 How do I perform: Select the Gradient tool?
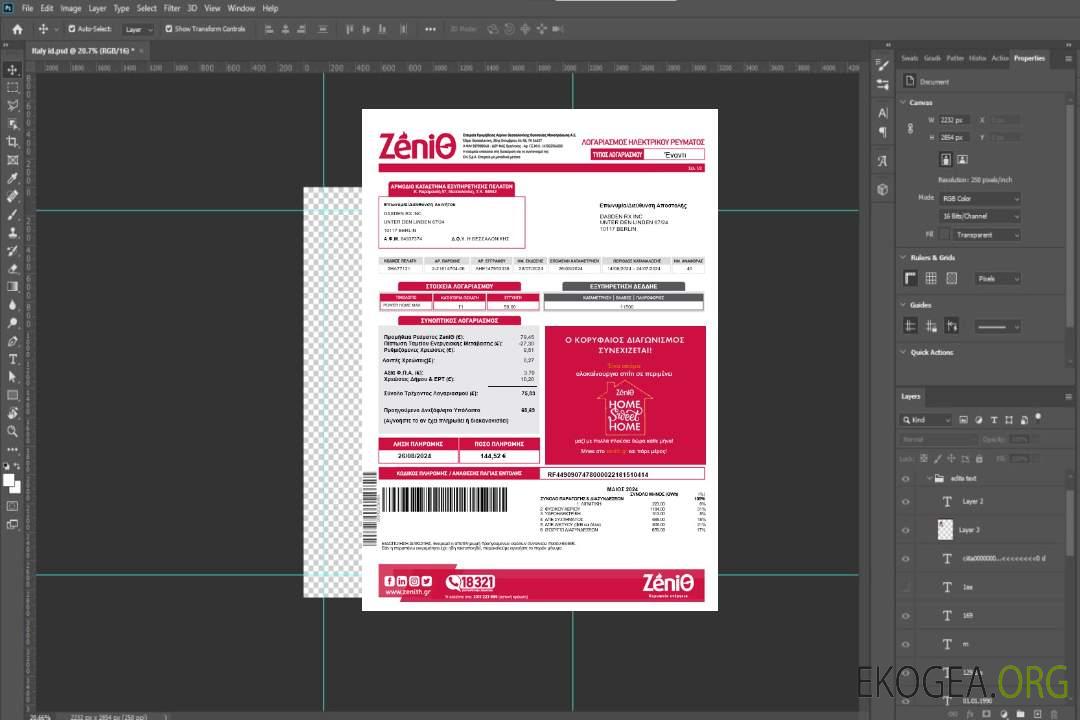coord(12,287)
